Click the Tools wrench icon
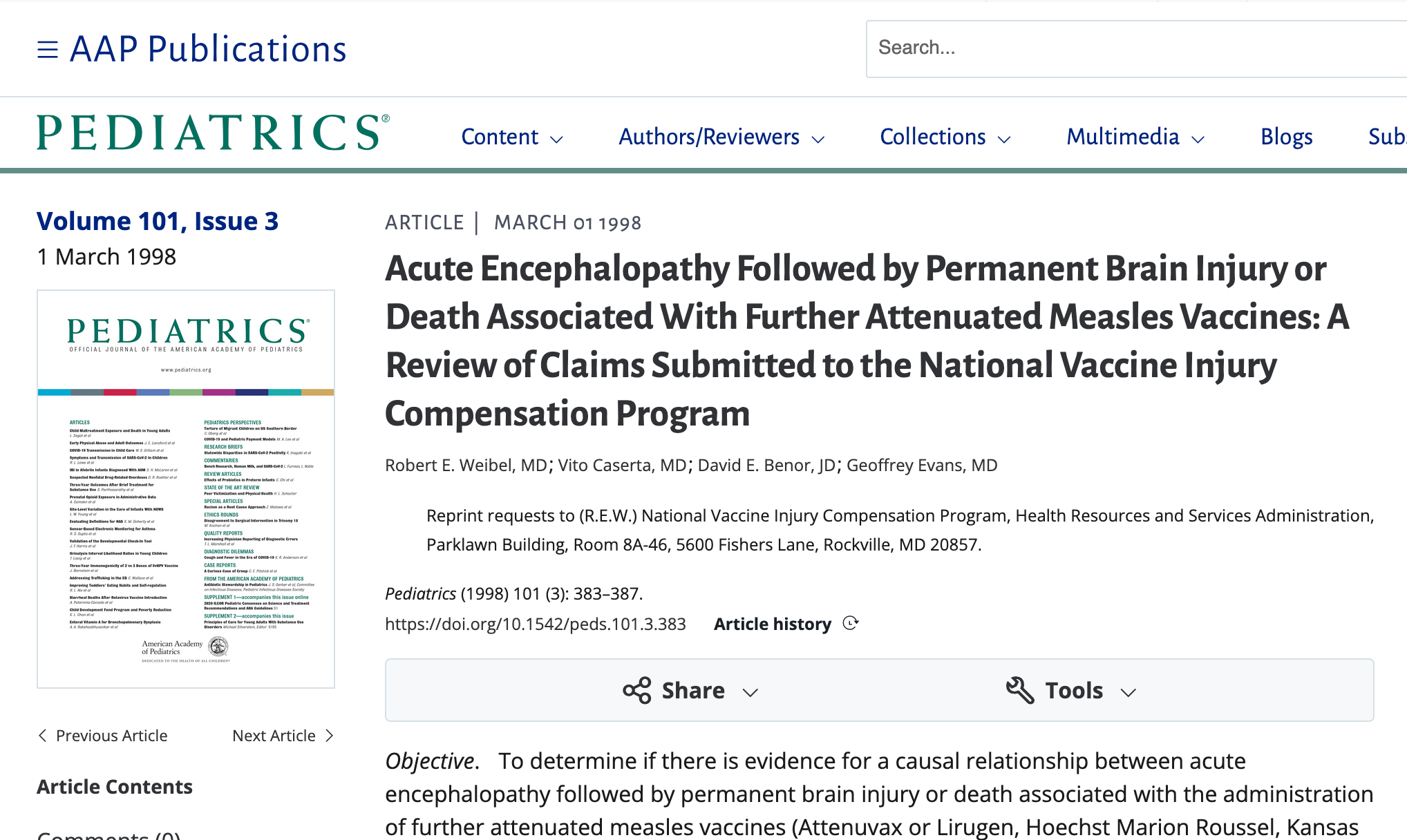This screenshot has width=1407, height=840. (x=1019, y=690)
